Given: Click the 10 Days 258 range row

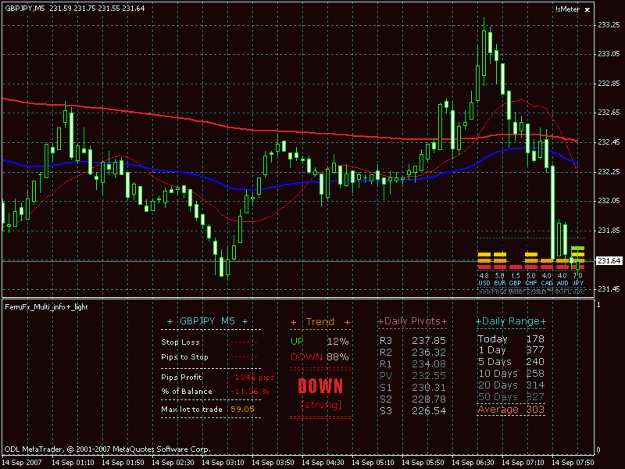Looking at the screenshot, I should pyautogui.click(x=511, y=374).
